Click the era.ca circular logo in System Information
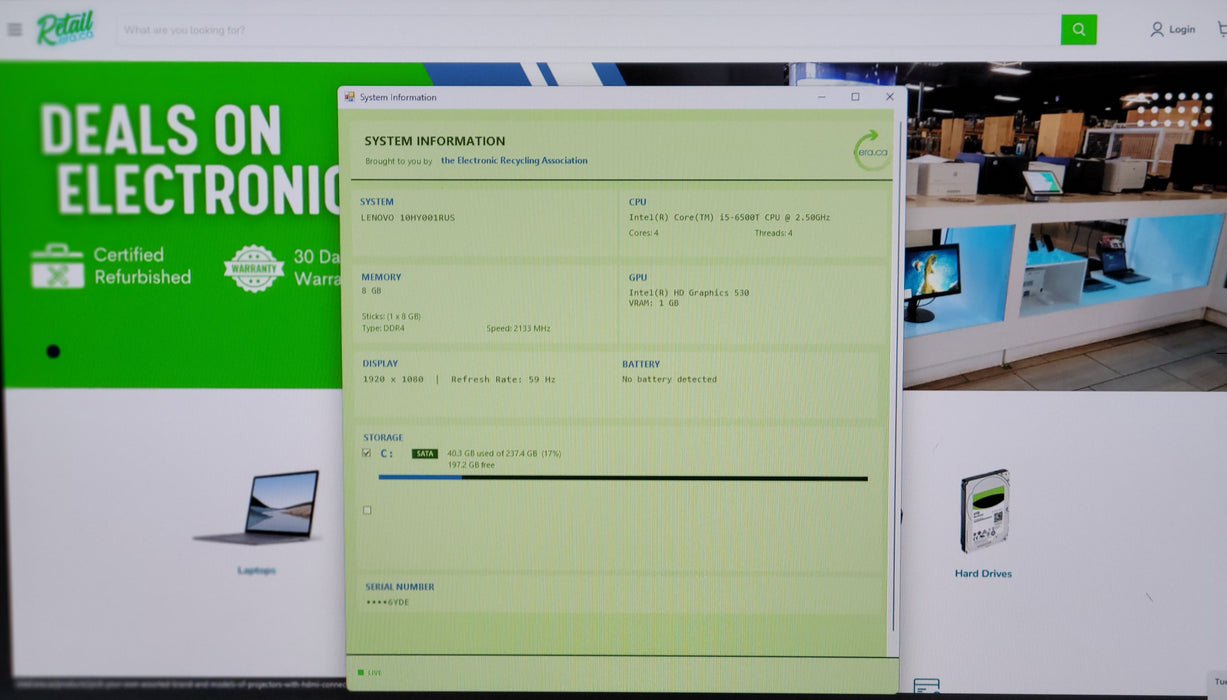The image size is (1227, 700). click(x=871, y=151)
